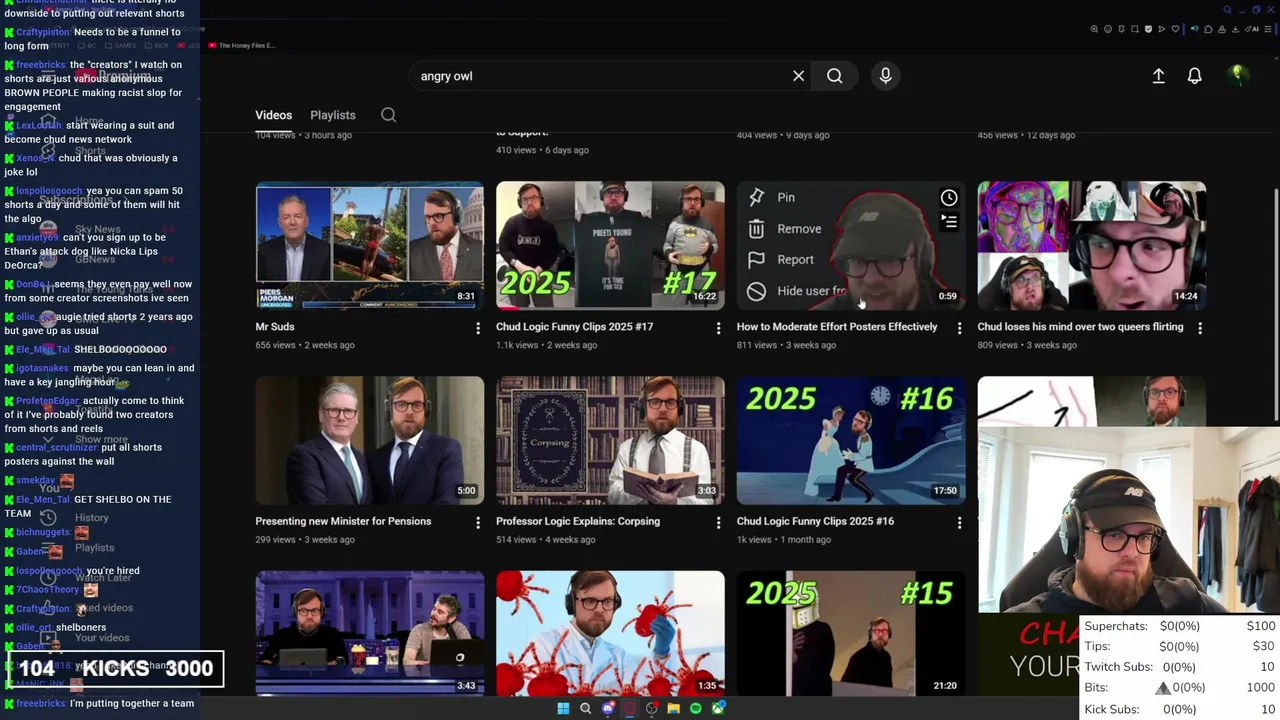Open options for Chud loses his mind video
Screen dimensions: 1280x720
[1200, 327]
